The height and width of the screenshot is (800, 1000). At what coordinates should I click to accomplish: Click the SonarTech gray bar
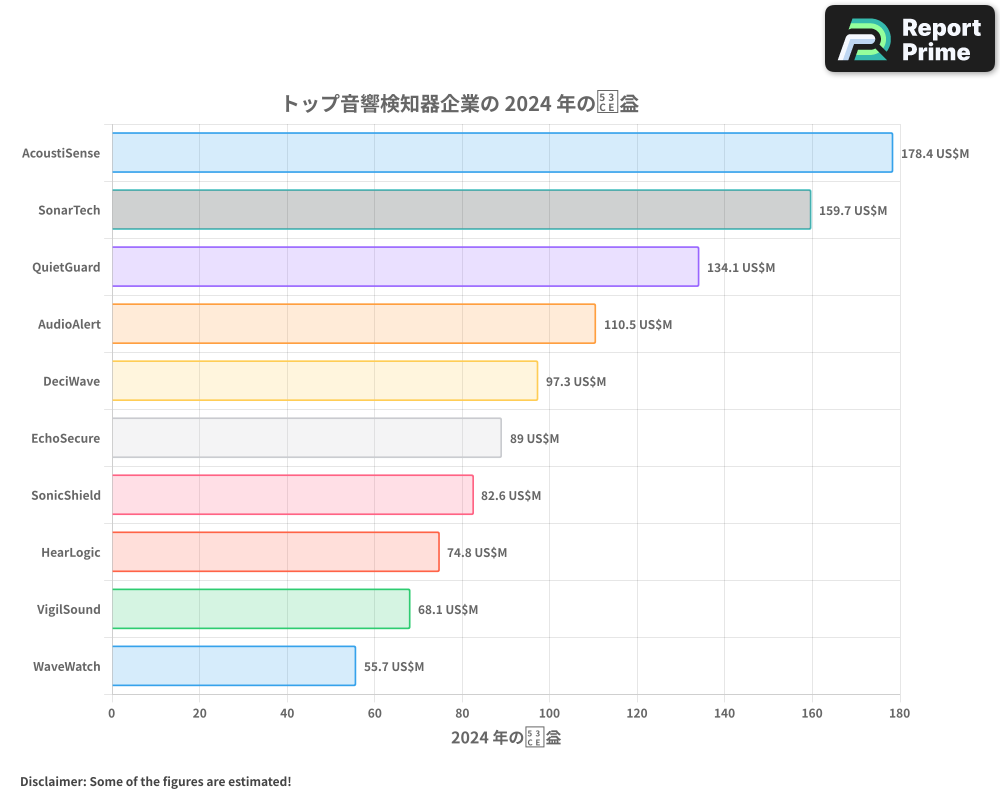[460, 210]
